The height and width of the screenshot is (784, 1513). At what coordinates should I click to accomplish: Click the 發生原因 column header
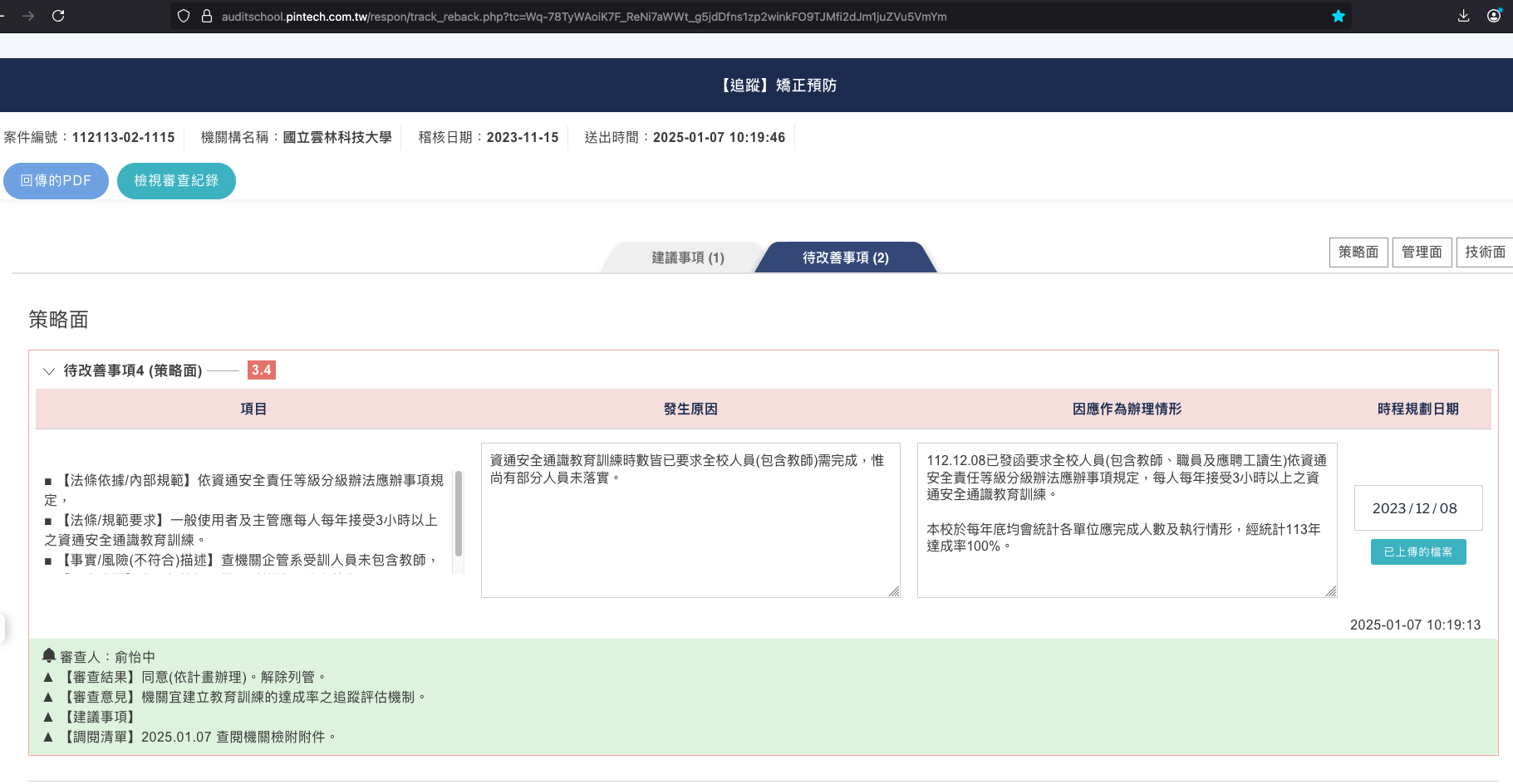pyautogui.click(x=690, y=409)
